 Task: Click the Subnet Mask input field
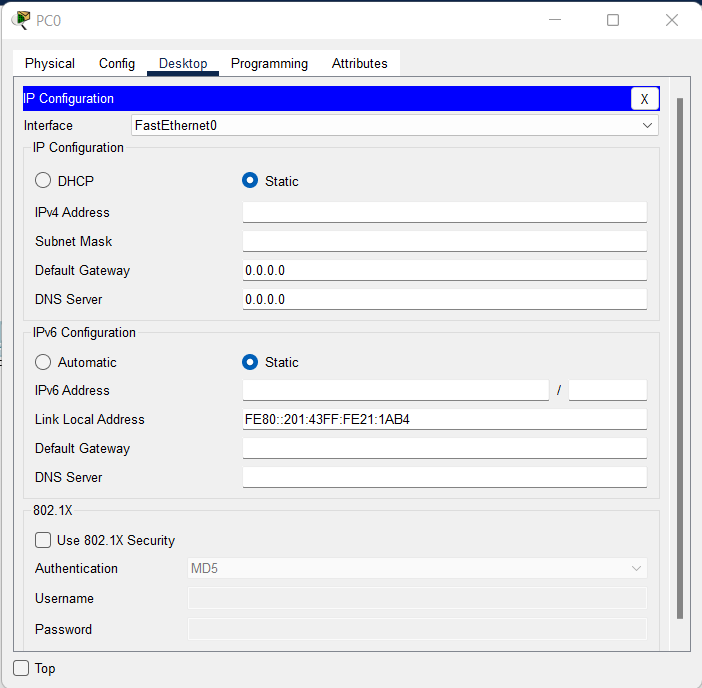point(444,241)
